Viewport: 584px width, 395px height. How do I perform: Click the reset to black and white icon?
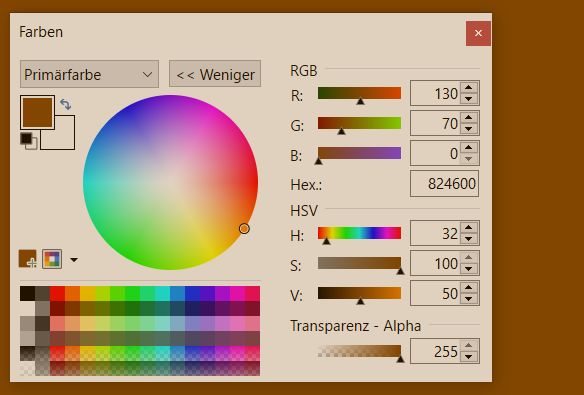coord(28,141)
